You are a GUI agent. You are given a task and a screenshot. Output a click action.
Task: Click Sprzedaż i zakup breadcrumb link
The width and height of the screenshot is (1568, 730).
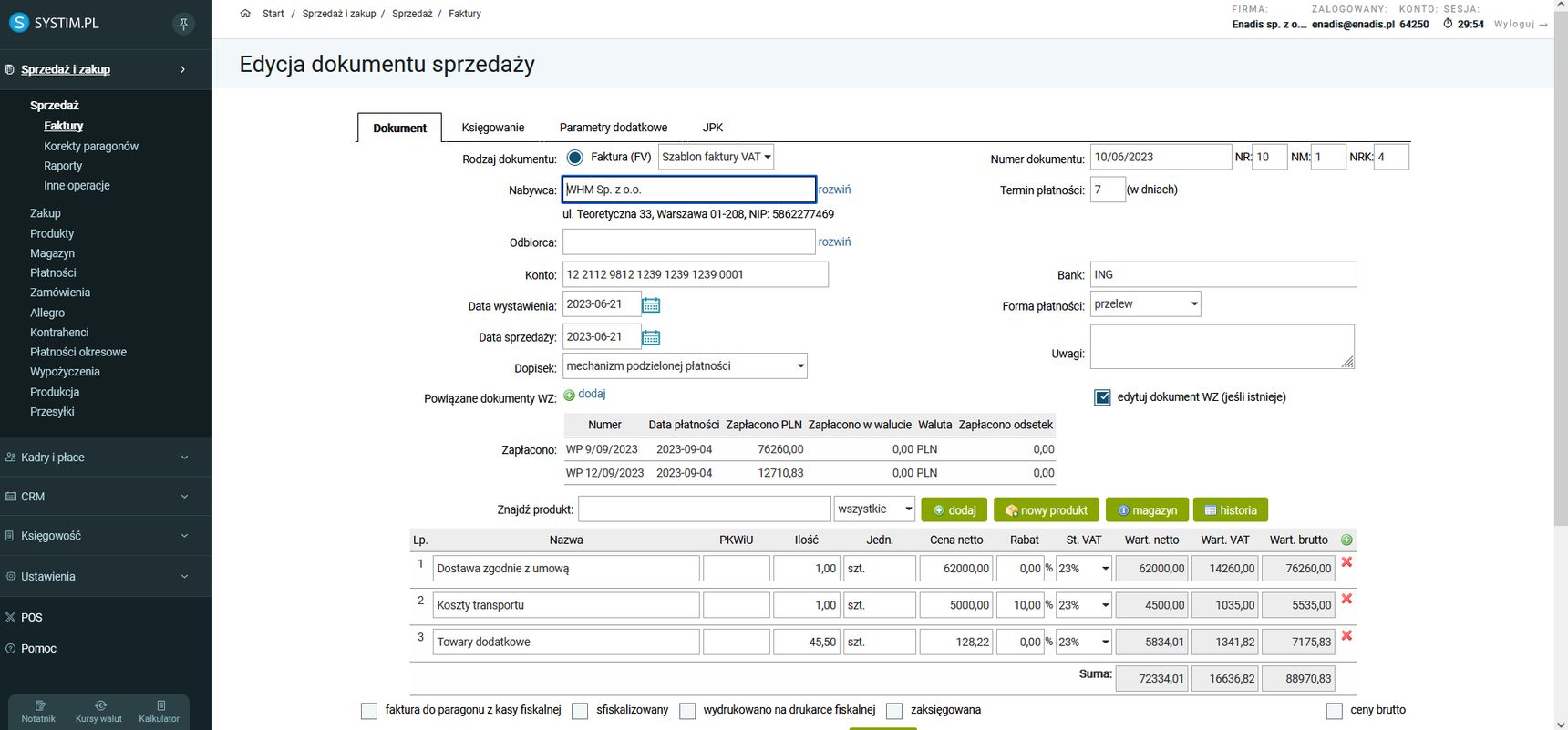339,14
